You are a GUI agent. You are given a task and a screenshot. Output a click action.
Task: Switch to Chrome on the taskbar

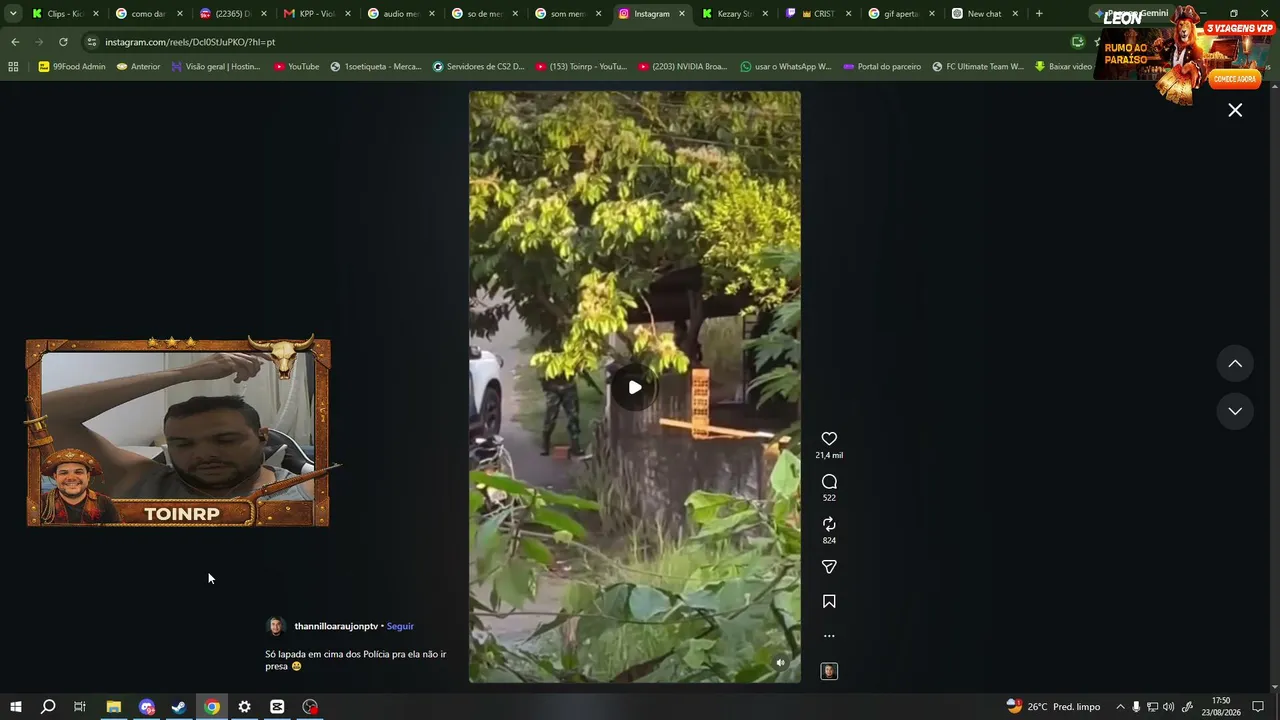click(212, 707)
